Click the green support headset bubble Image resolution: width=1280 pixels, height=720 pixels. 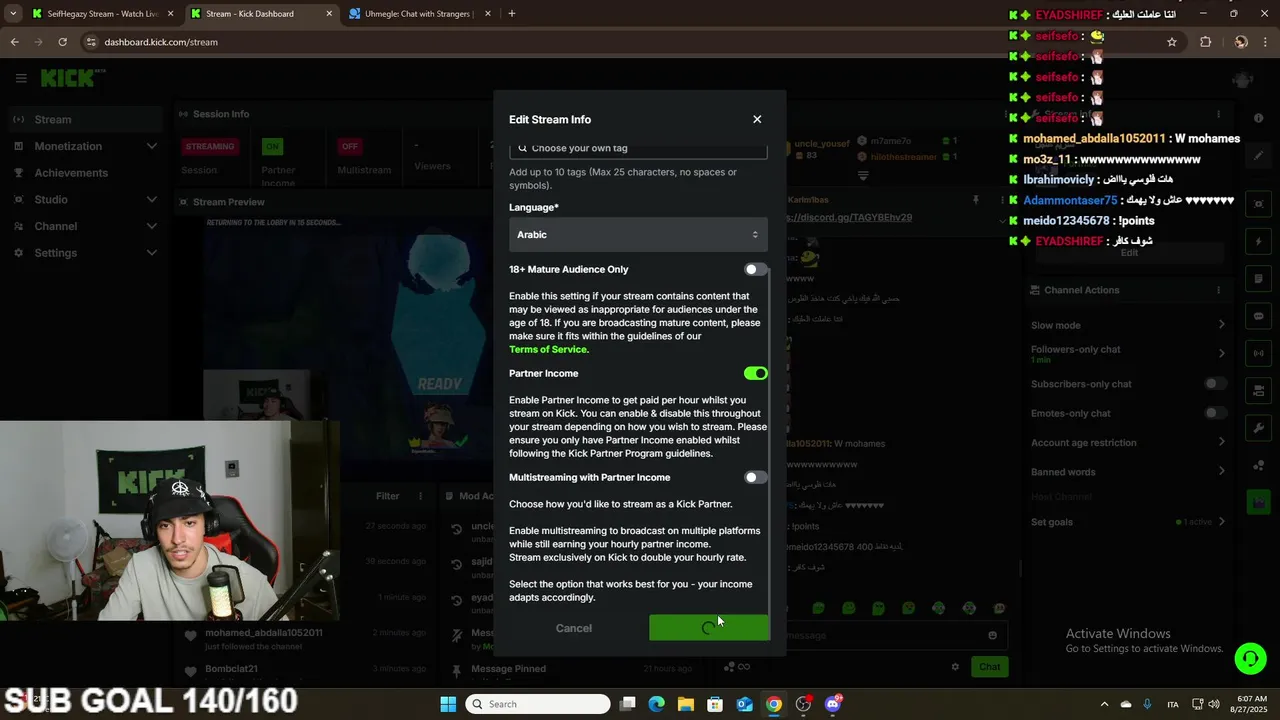1250,658
